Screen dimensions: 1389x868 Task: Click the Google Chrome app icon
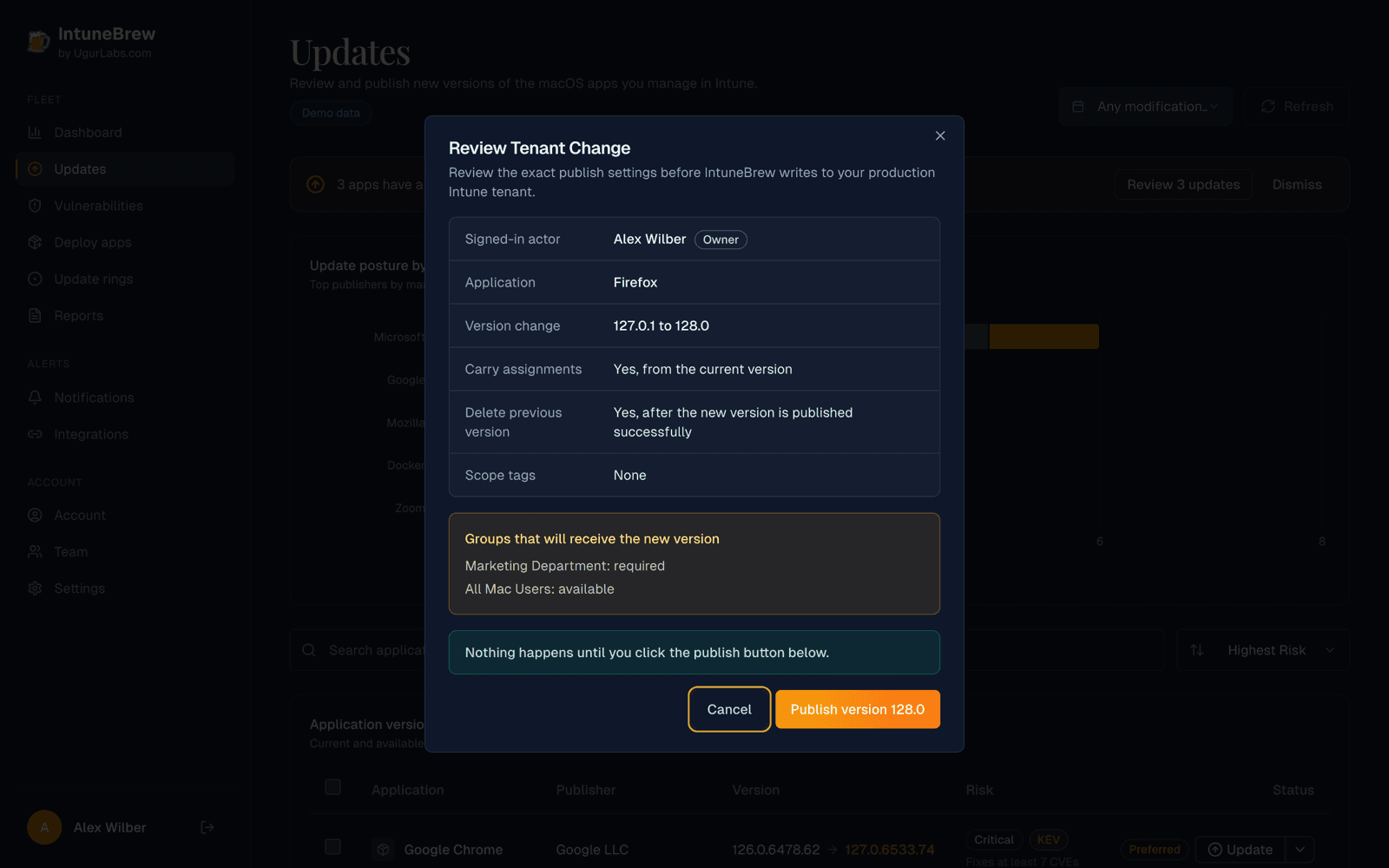click(x=383, y=849)
